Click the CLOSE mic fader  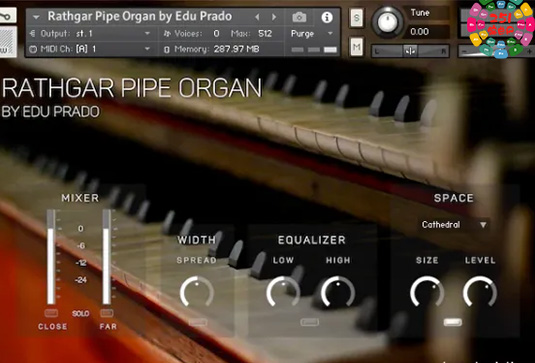[51, 257]
